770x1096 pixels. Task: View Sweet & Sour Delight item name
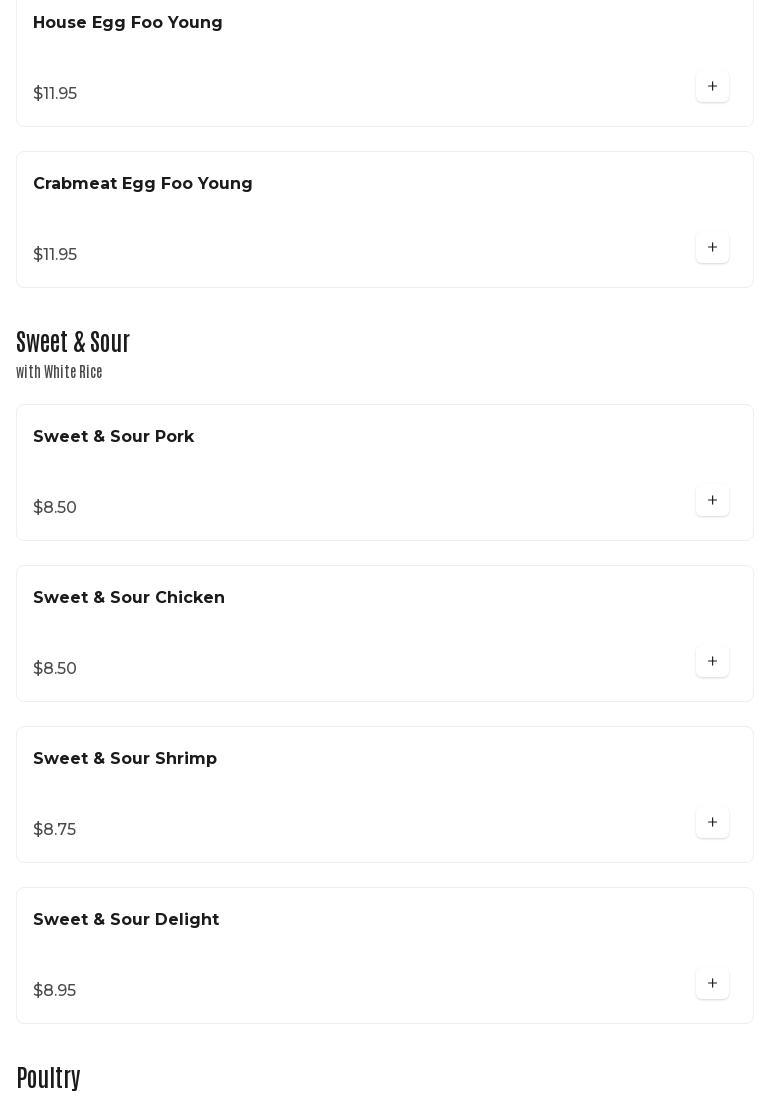[126, 920]
